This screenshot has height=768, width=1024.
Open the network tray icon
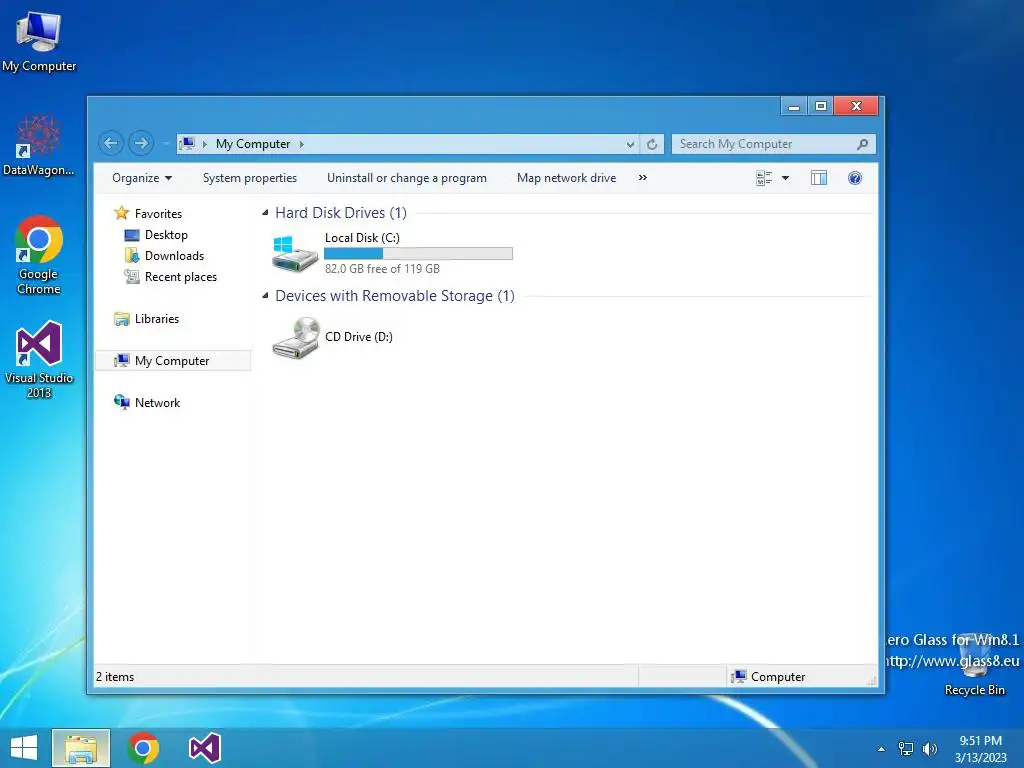pos(906,748)
